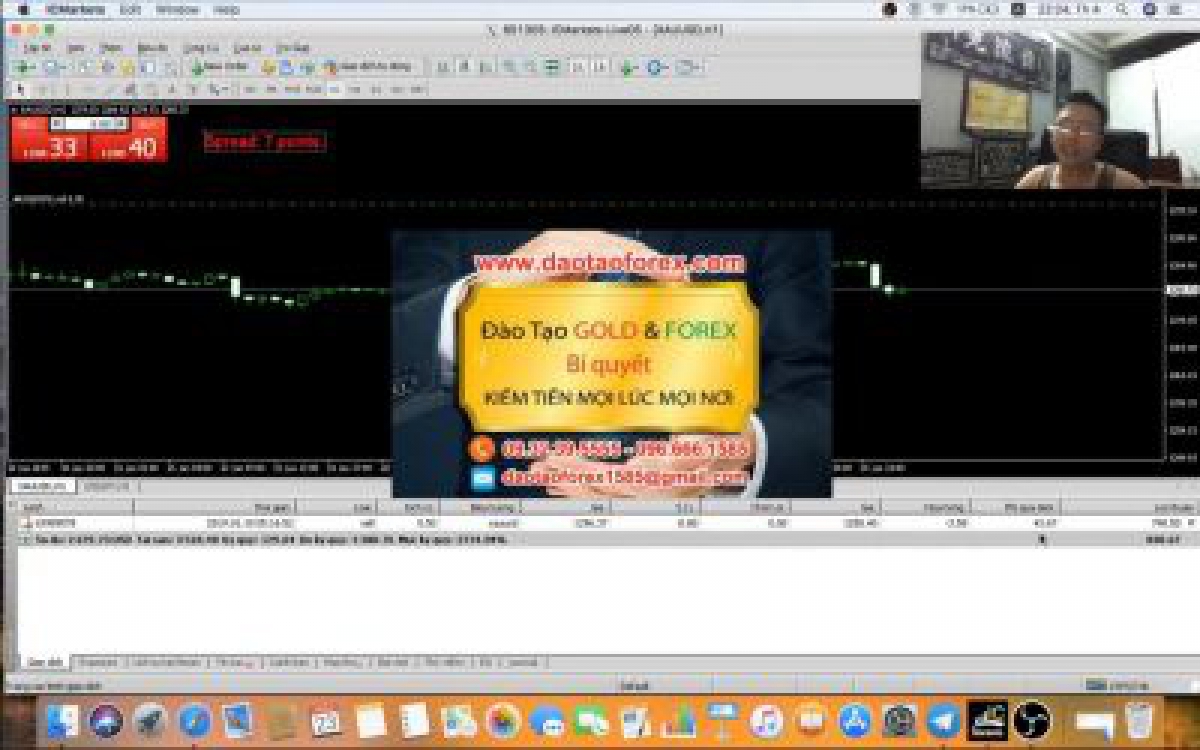Viewport: 1200px width, 750px height.
Task: Select the cursor pointer tool
Action: [21, 90]
